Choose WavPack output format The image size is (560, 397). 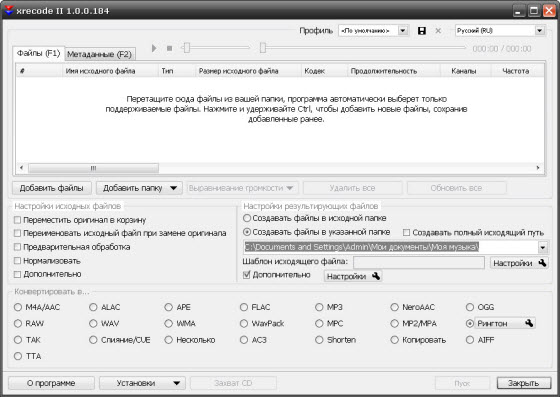click(x=244, y=323)
